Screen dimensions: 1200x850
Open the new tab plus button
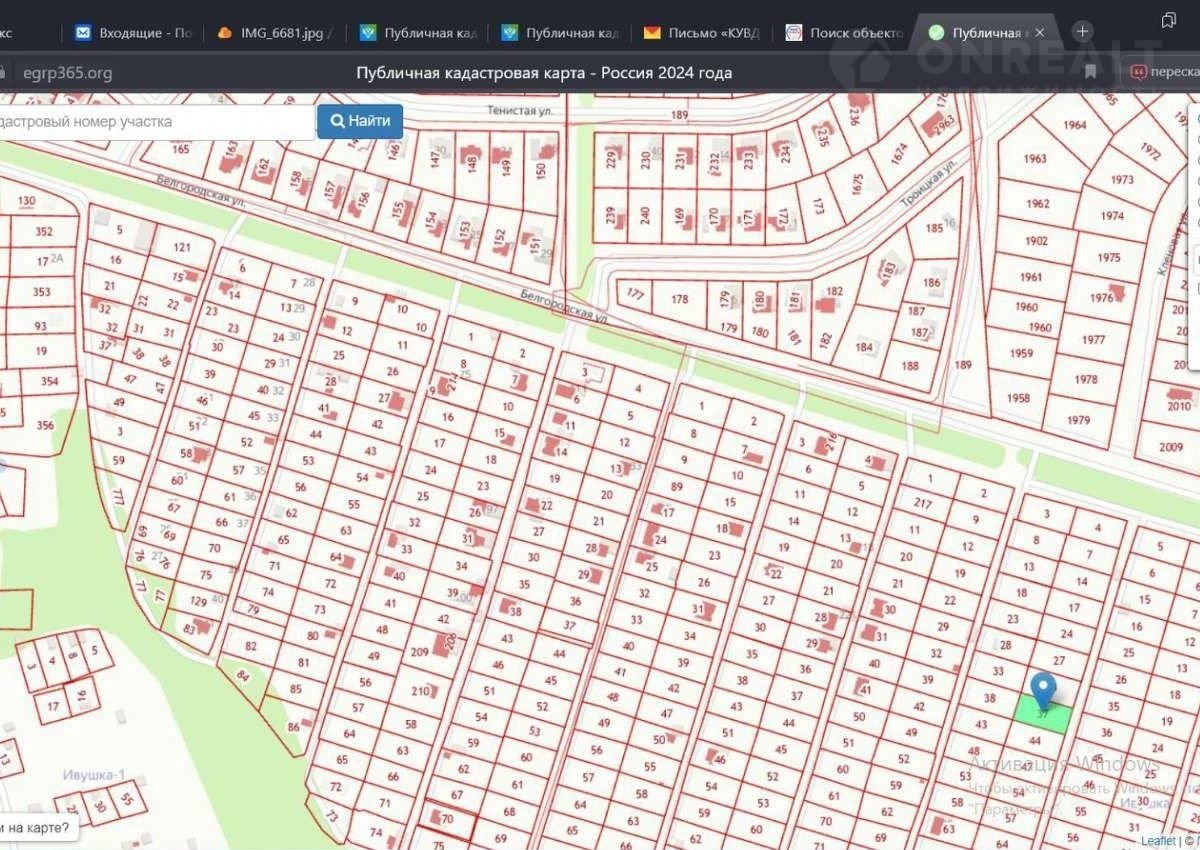1082,32
